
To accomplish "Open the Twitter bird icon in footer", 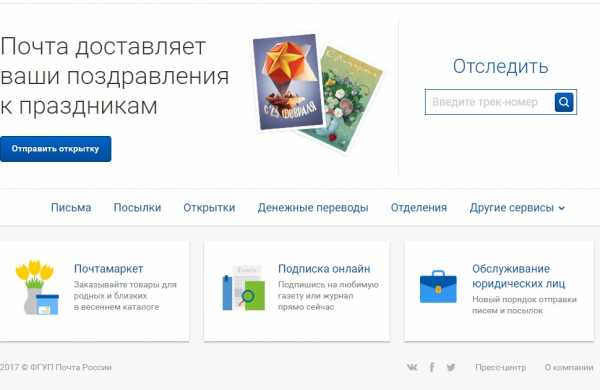I will coord(451,367).
